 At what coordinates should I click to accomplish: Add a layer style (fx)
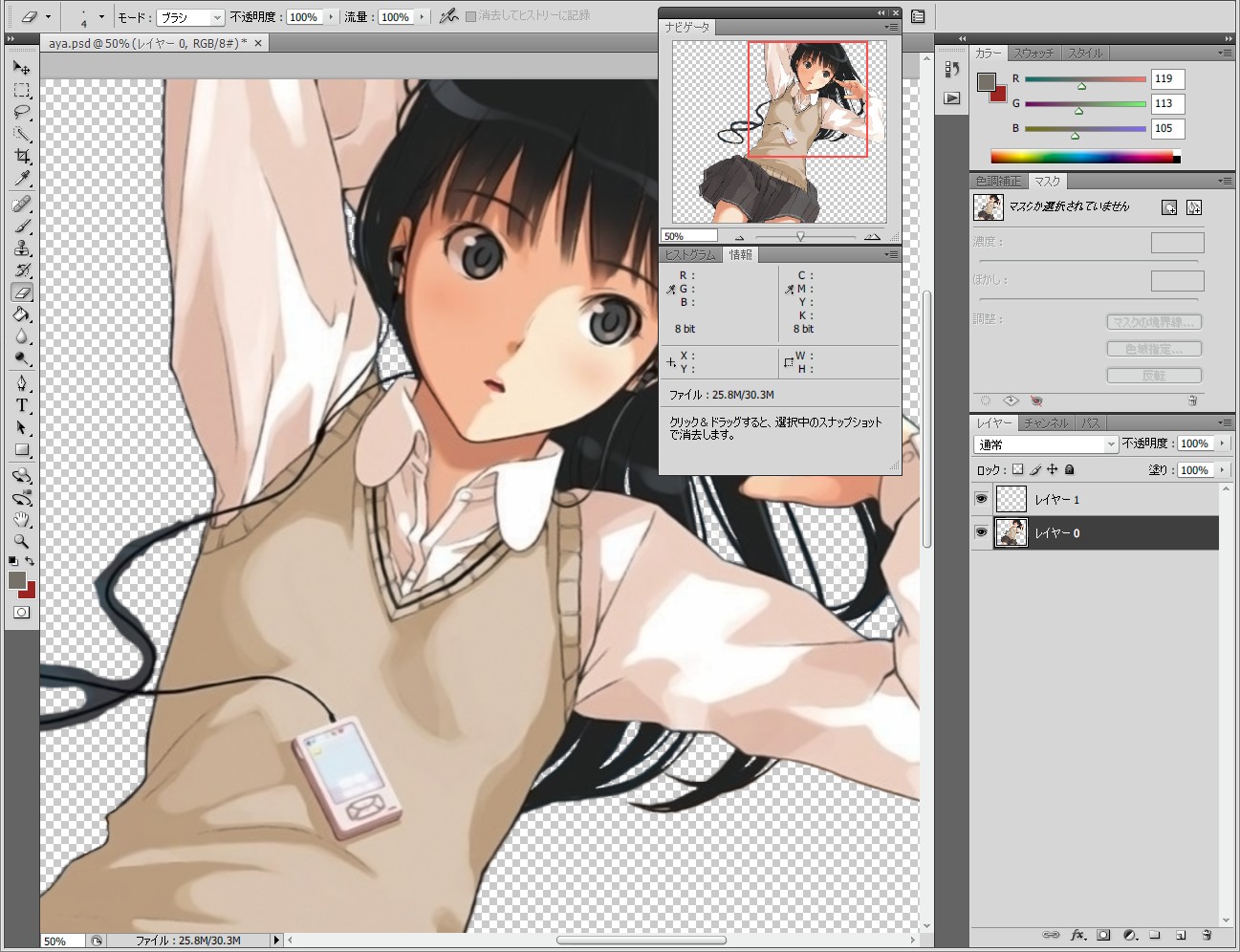pyautogui.click(x=1077, y=935)
